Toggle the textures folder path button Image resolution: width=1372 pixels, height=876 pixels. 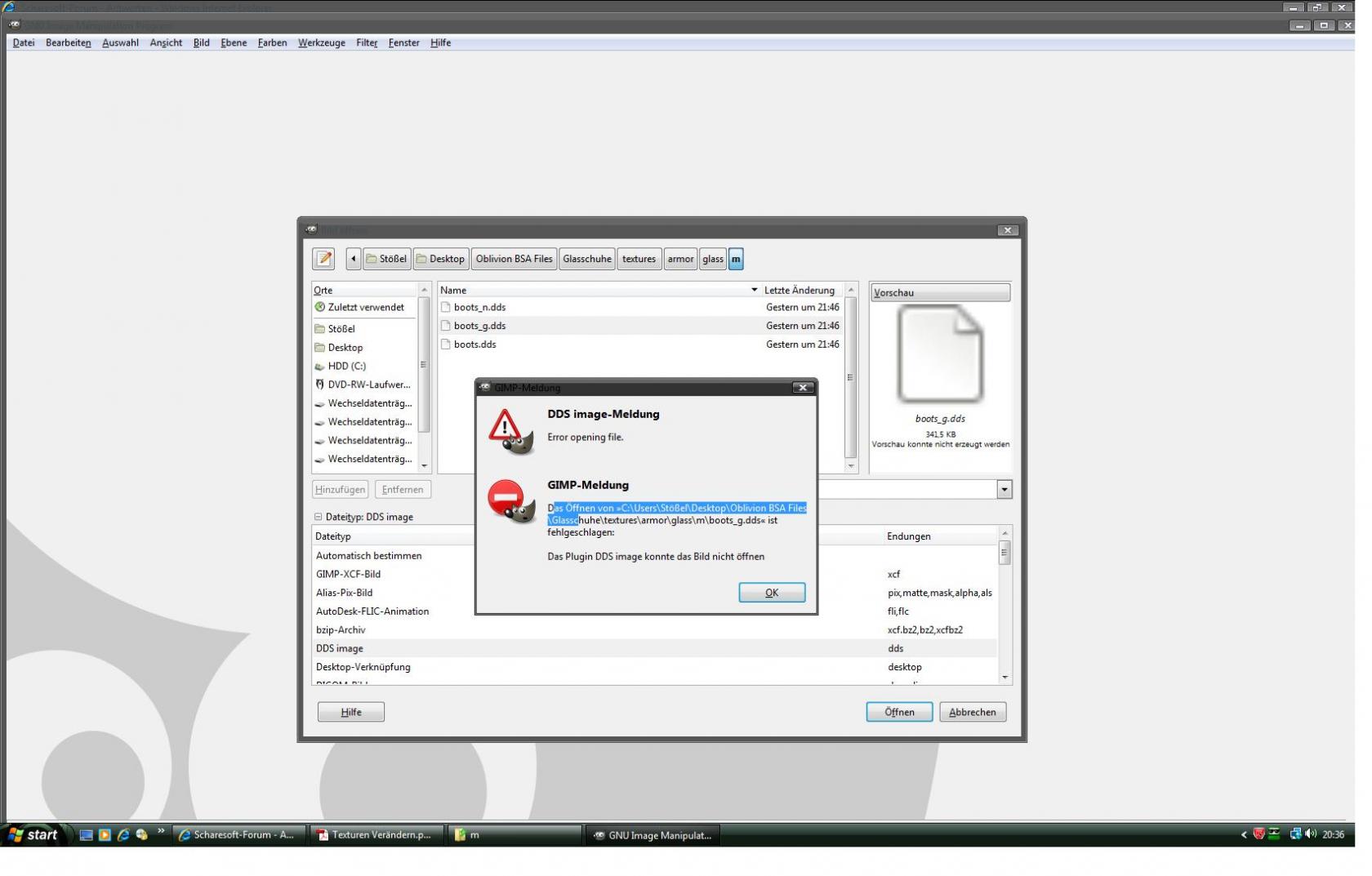[639, 259]
